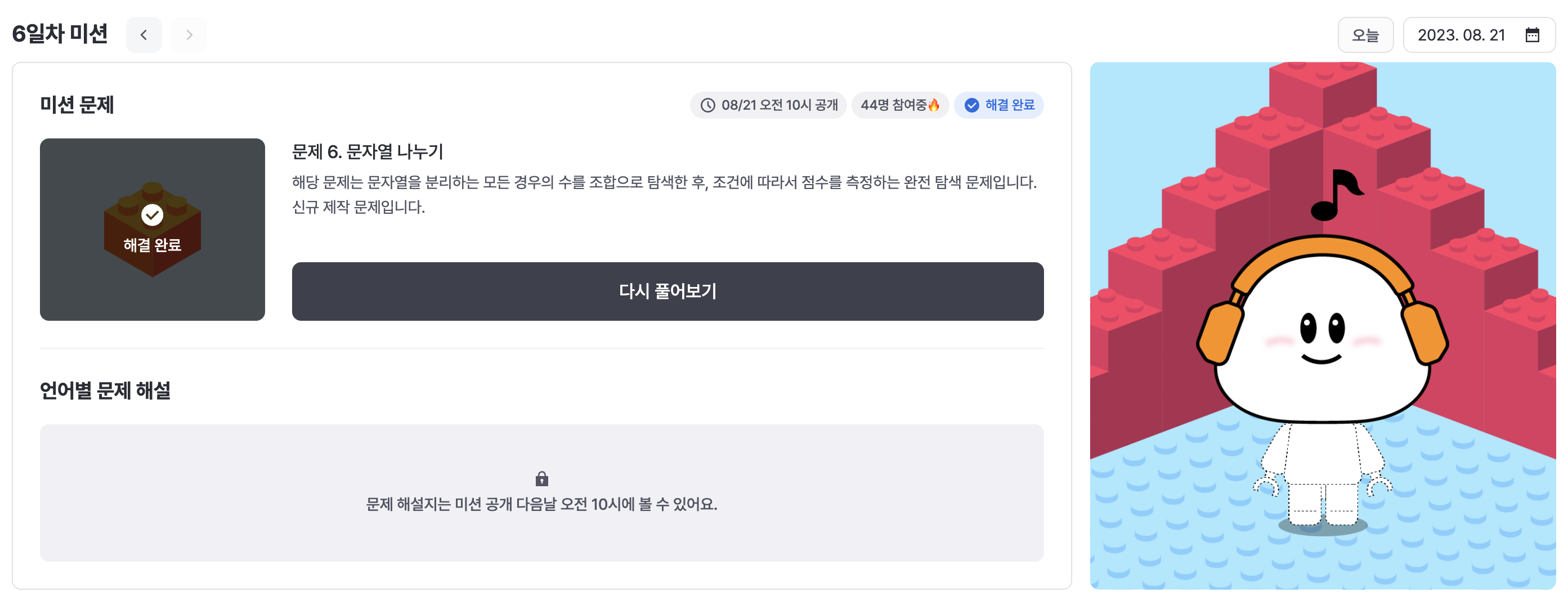Toggle the 해결 완료 status badge

(999, 105)
